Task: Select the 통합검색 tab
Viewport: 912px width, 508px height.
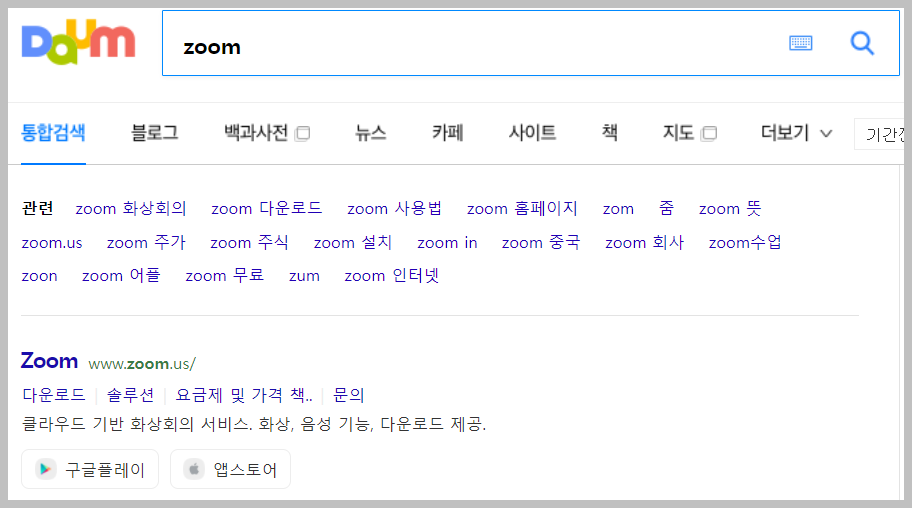Action: tap(54, 133)
